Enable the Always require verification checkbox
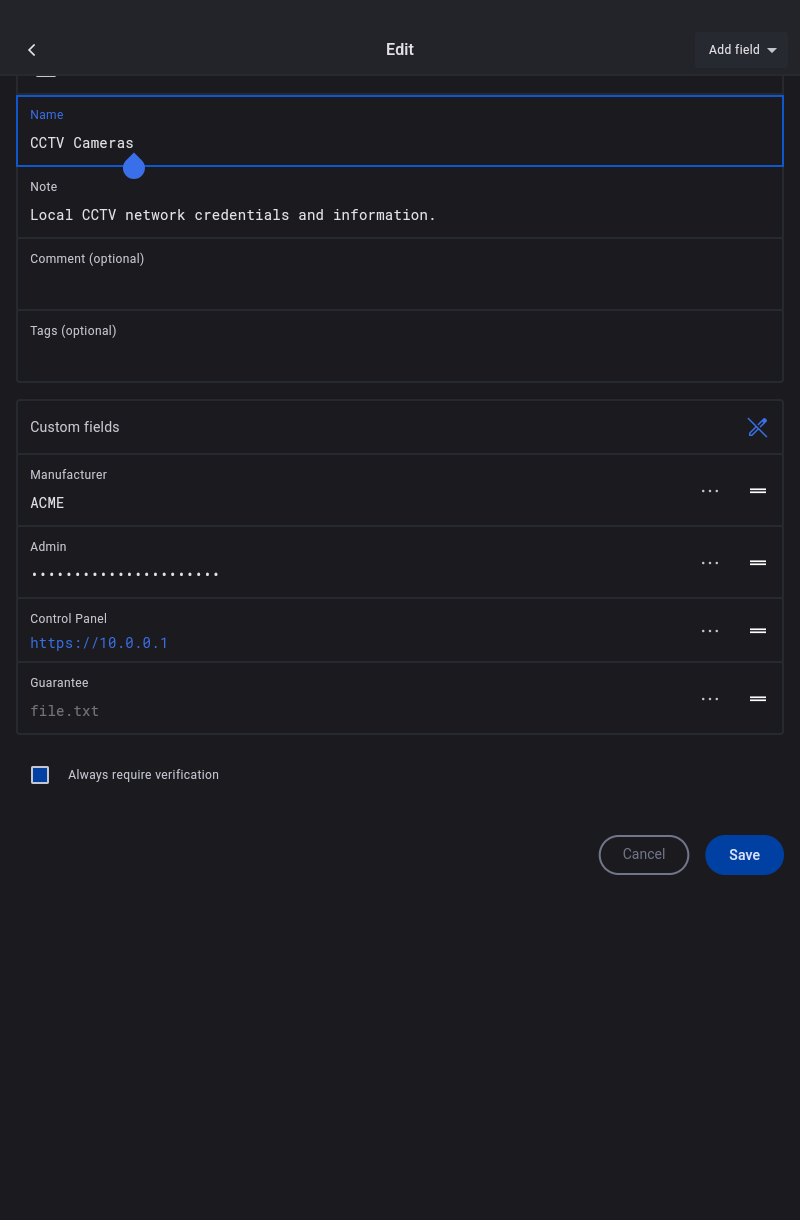Screen dimensions: 800x1220 [x=40, y=775]
